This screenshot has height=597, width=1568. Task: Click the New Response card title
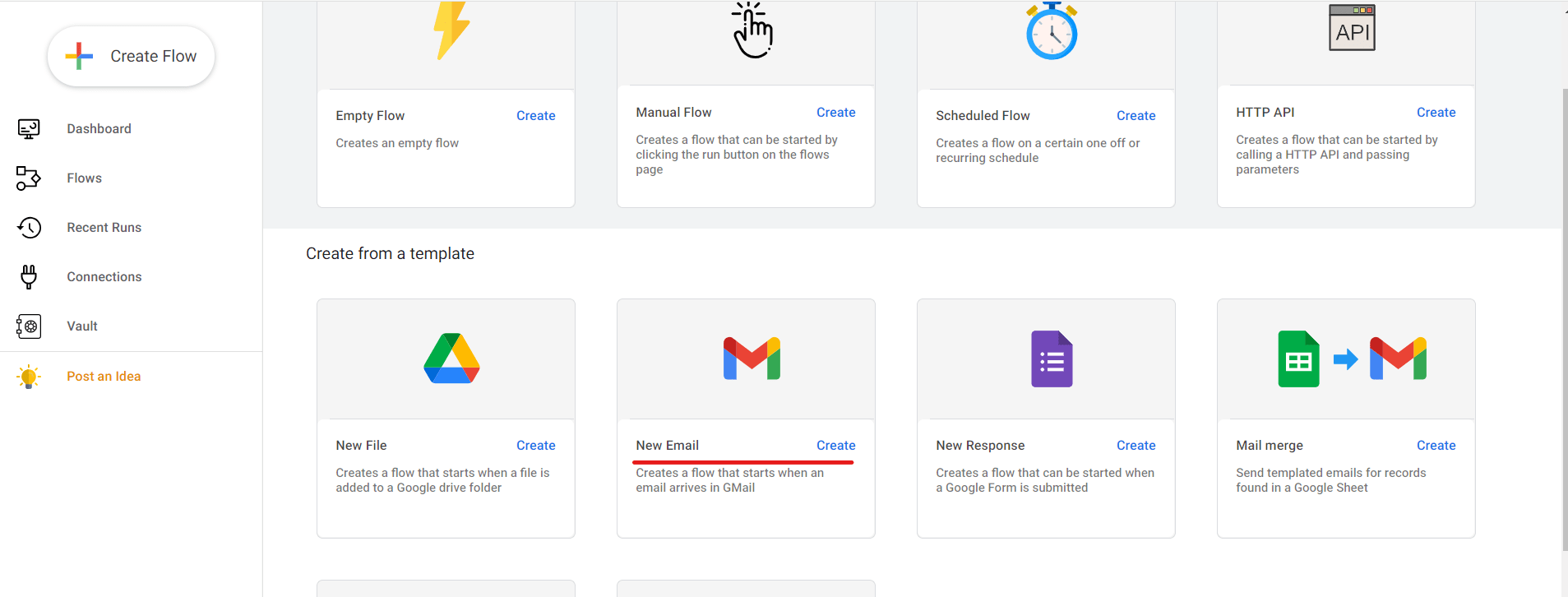(980, 446)
